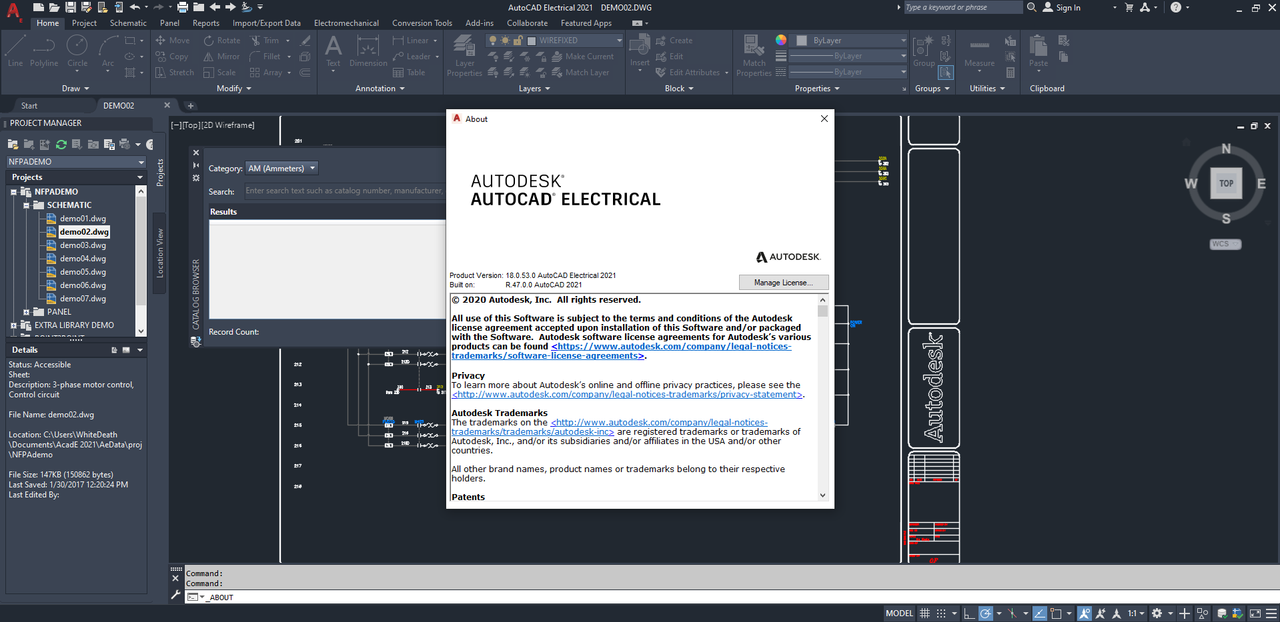1280x622 pixels.
Task: Click the Plot printer icon in quick access toolbar
Action: tap(182, 7)
